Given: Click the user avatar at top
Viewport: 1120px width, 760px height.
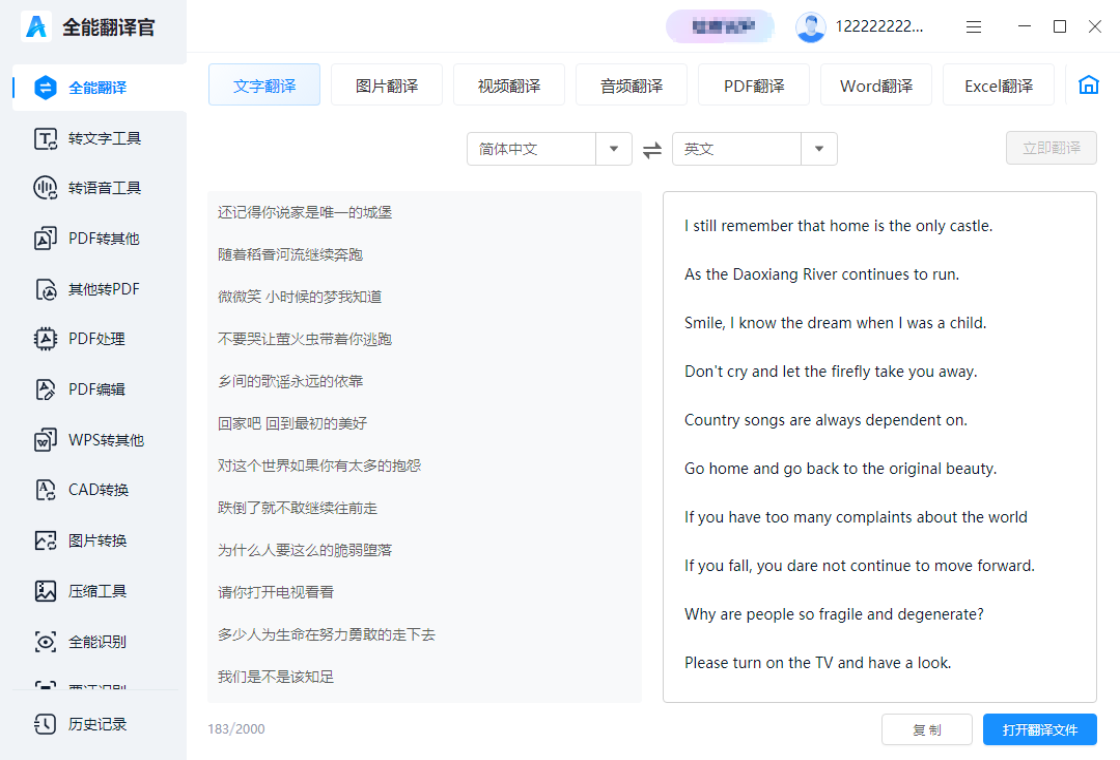Looking at the screenshot, I should click(x=810, y=27).
